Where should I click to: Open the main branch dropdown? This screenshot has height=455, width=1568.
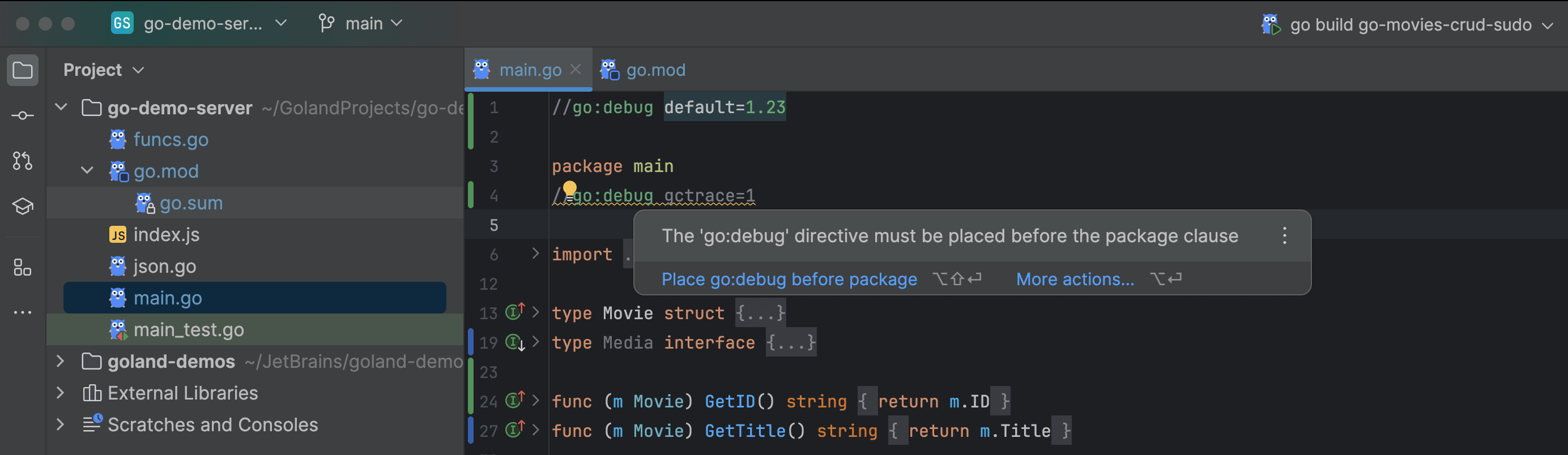[x=360, y=24]
